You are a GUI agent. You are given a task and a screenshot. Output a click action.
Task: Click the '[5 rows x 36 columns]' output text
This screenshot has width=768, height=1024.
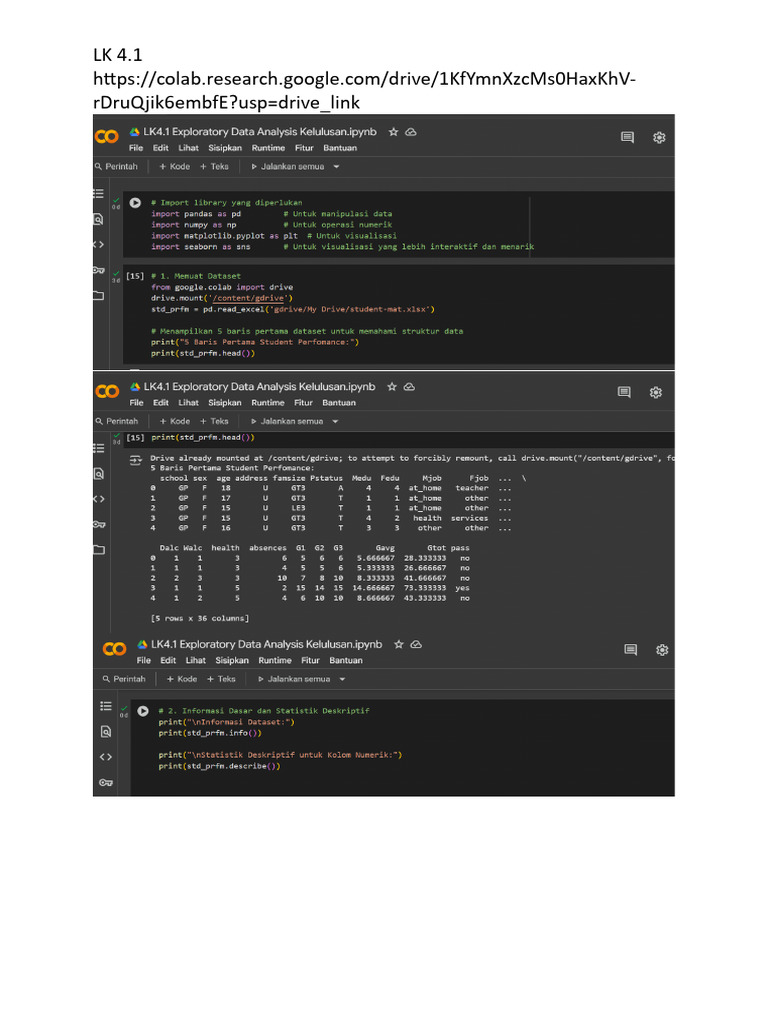click(200, 618)
